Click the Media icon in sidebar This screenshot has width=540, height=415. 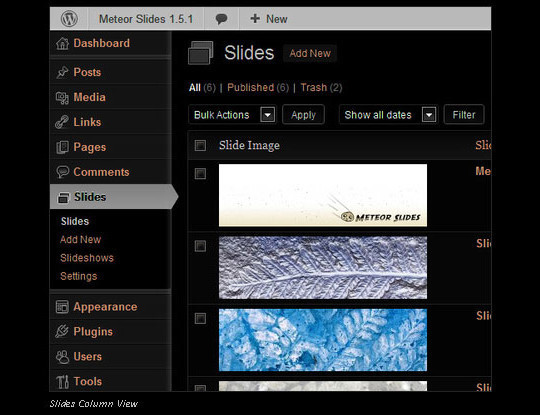click(62, 97)
